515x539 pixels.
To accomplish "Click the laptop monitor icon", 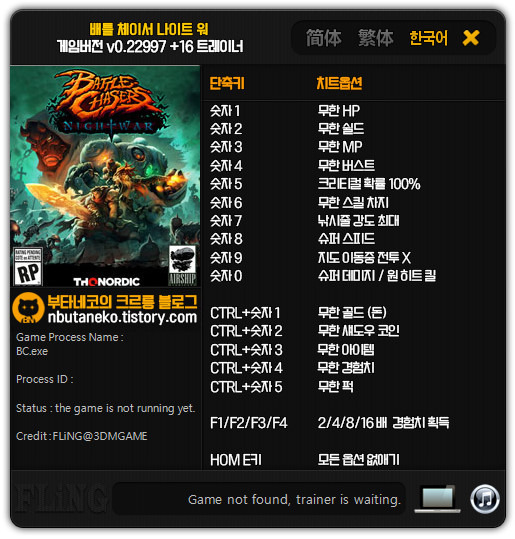I will (x=437, y=498).
